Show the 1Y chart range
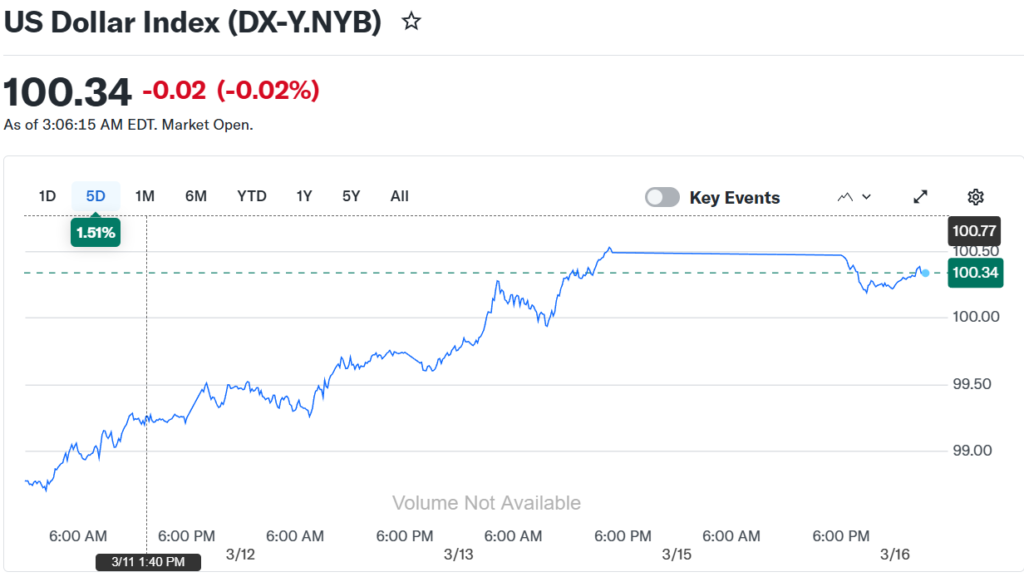Viewport: 1024px width, 577px height. (304, 196)
